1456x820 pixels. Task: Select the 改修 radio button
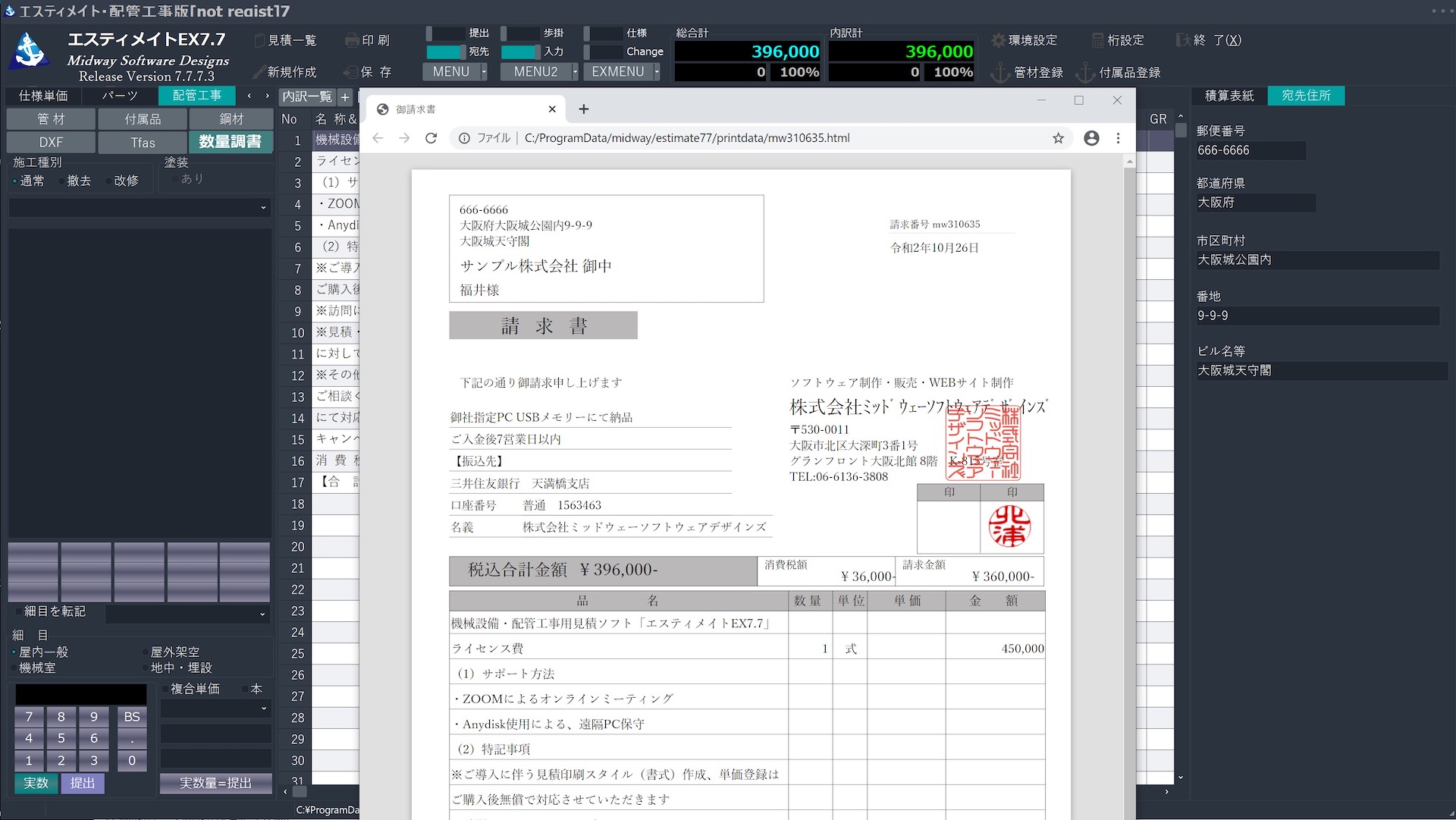tap(122, 181)
